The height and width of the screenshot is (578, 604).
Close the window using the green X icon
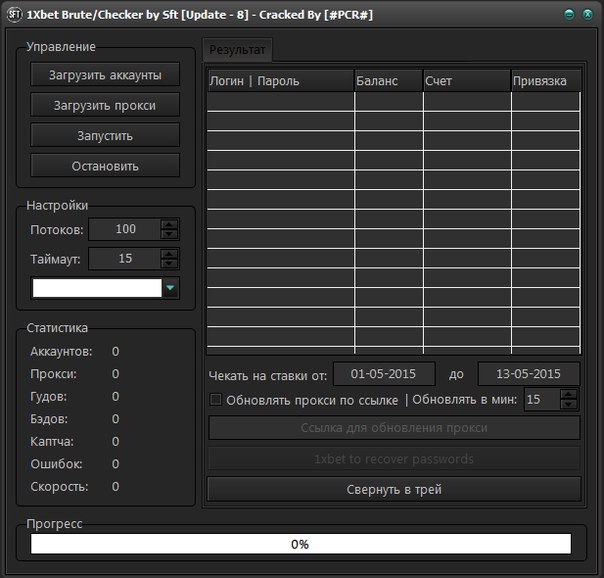(x=587, y=15)
